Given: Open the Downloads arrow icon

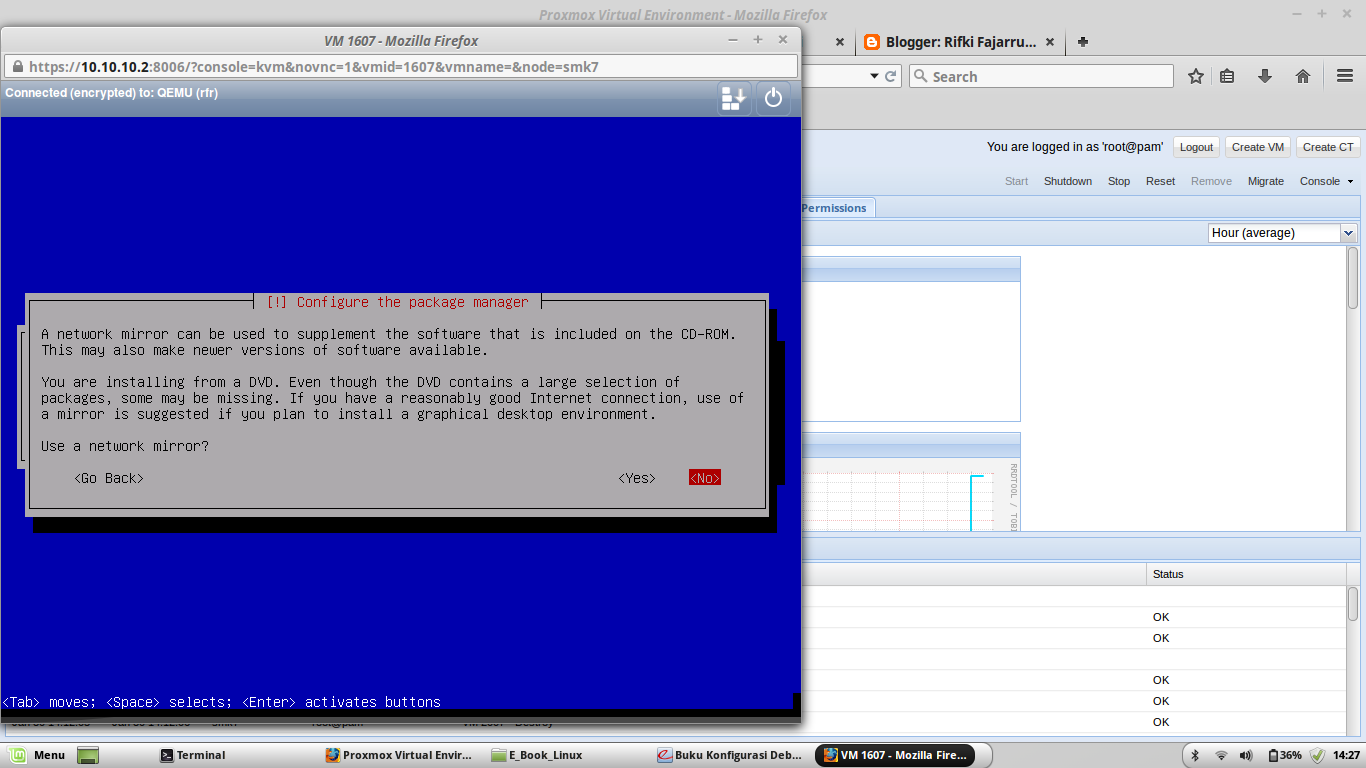Looking at the screenshot, I should click(1265, 76).
